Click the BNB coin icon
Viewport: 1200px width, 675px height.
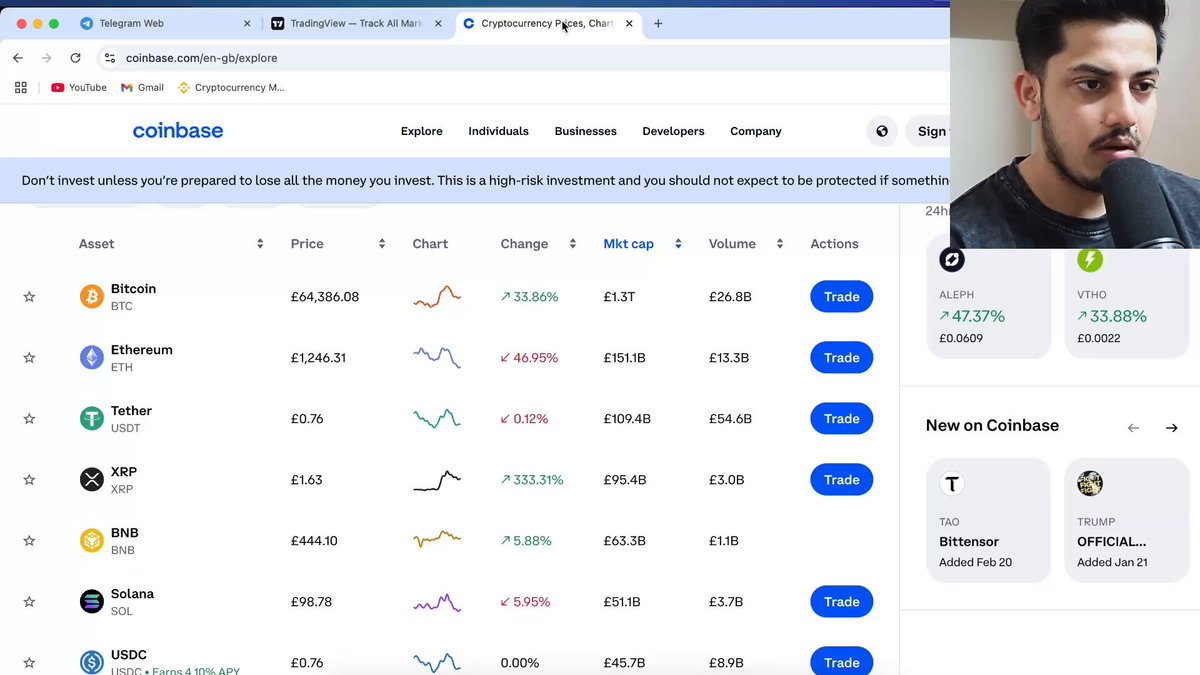click(x=92, y=541)
